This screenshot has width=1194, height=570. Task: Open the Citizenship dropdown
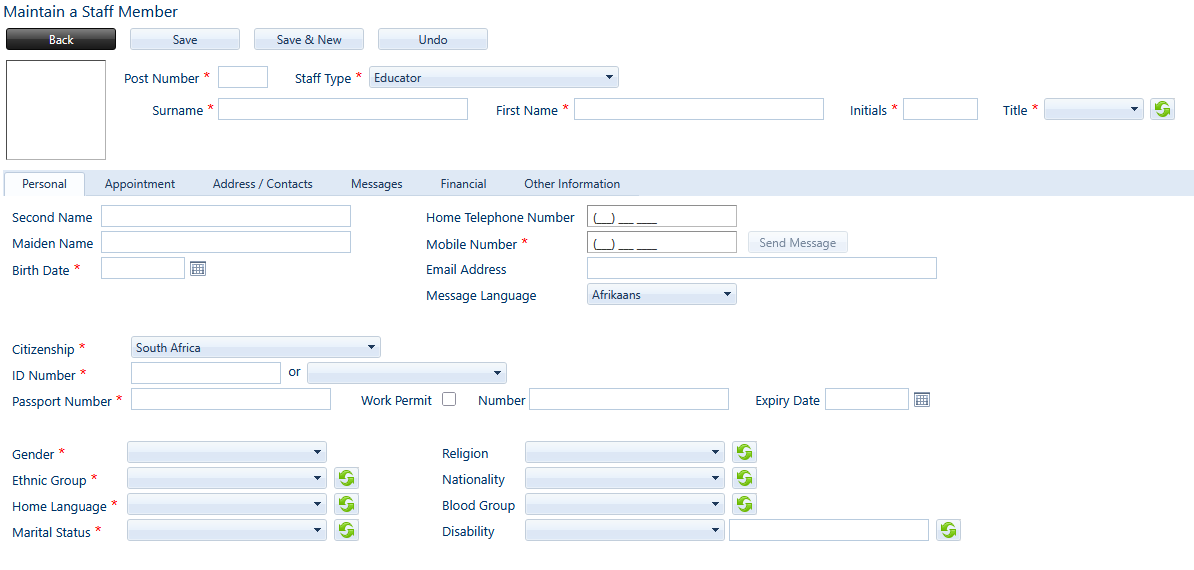click(256, 348)
